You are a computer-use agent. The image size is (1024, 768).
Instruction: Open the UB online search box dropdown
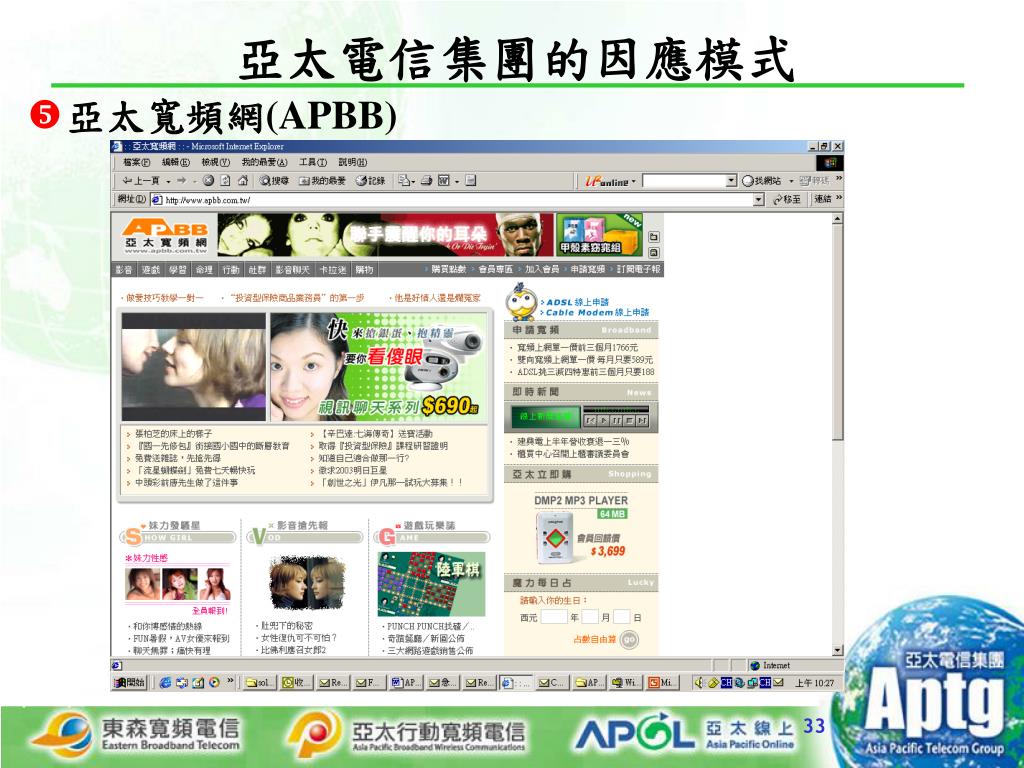731,181
